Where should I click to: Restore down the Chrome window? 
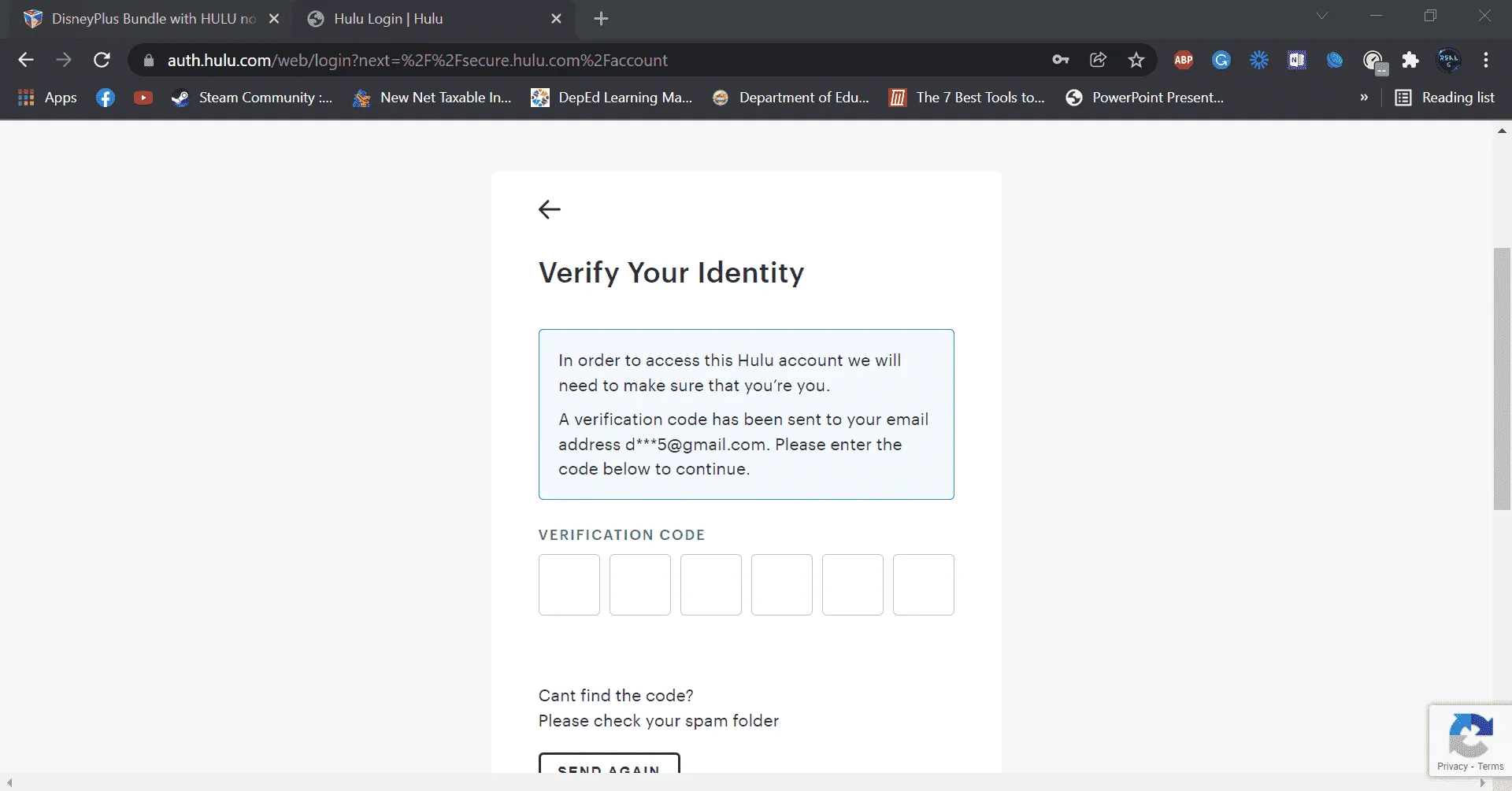pyautogui.click(x=1431, y=16)
